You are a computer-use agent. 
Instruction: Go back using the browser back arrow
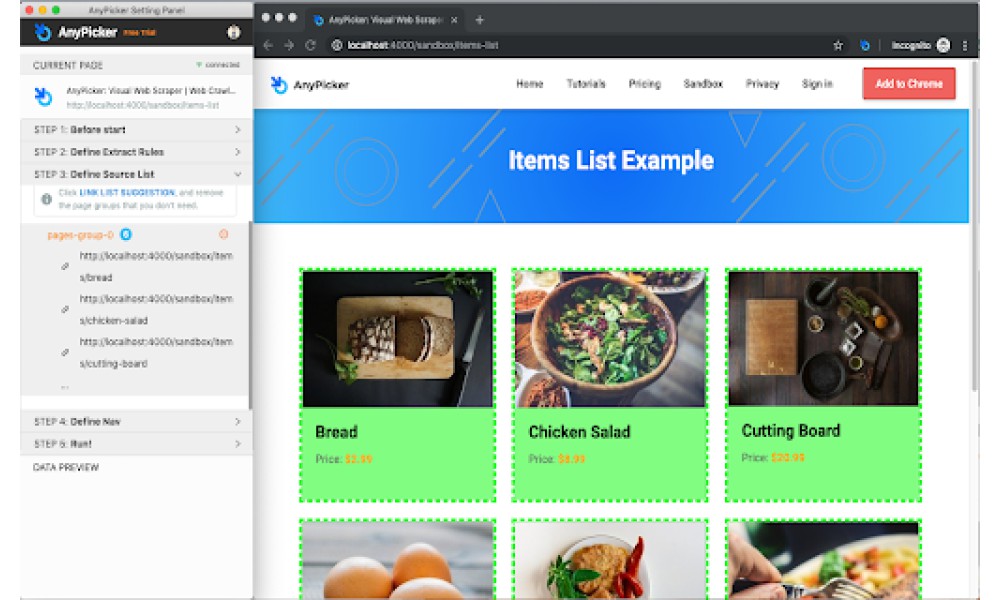pyautogui.click(x=268, y=45)
